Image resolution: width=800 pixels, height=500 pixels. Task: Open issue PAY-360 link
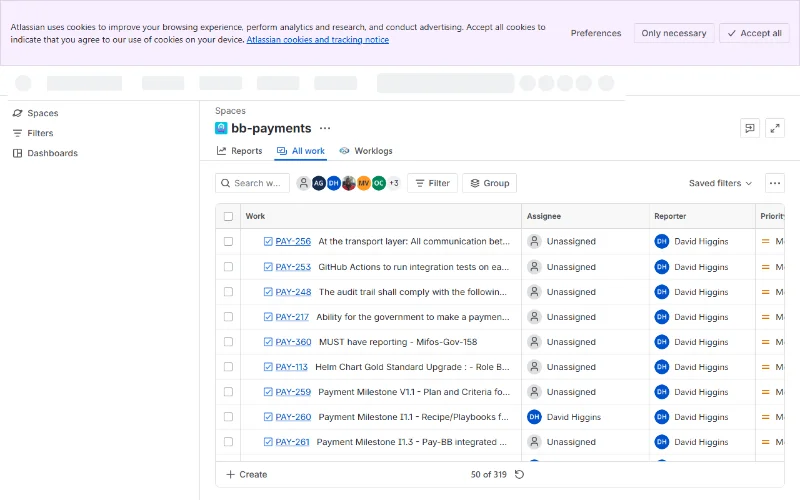tap(293, 342)
